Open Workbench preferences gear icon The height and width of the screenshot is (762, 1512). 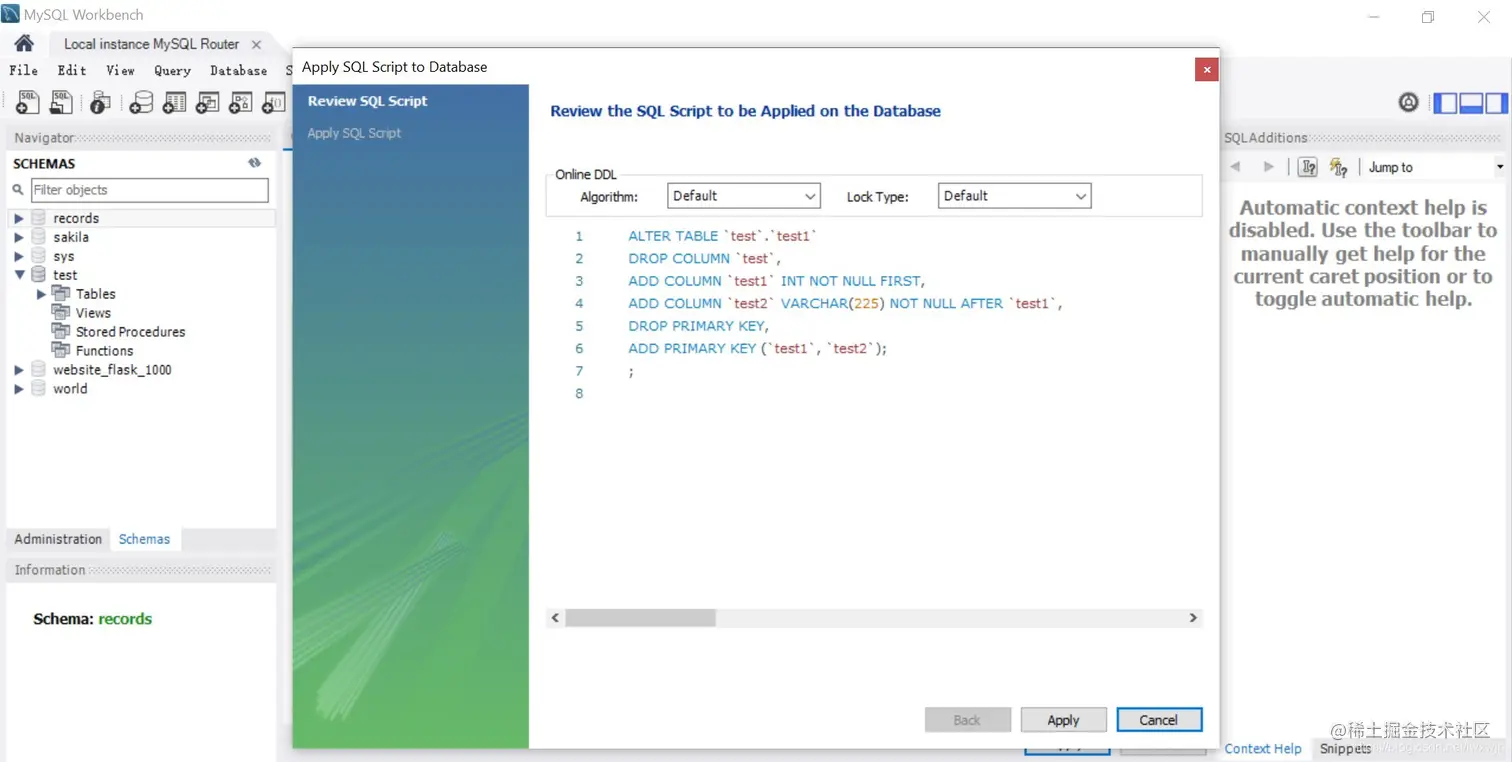pyautogui.click(x=1408, y=102)
